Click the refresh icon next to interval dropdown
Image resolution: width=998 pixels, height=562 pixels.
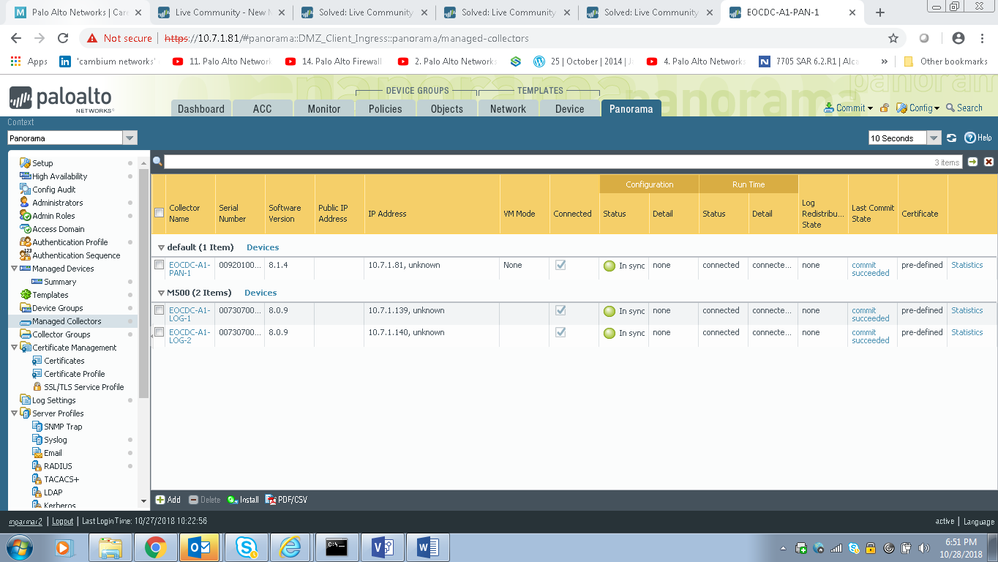pos(952,138)
